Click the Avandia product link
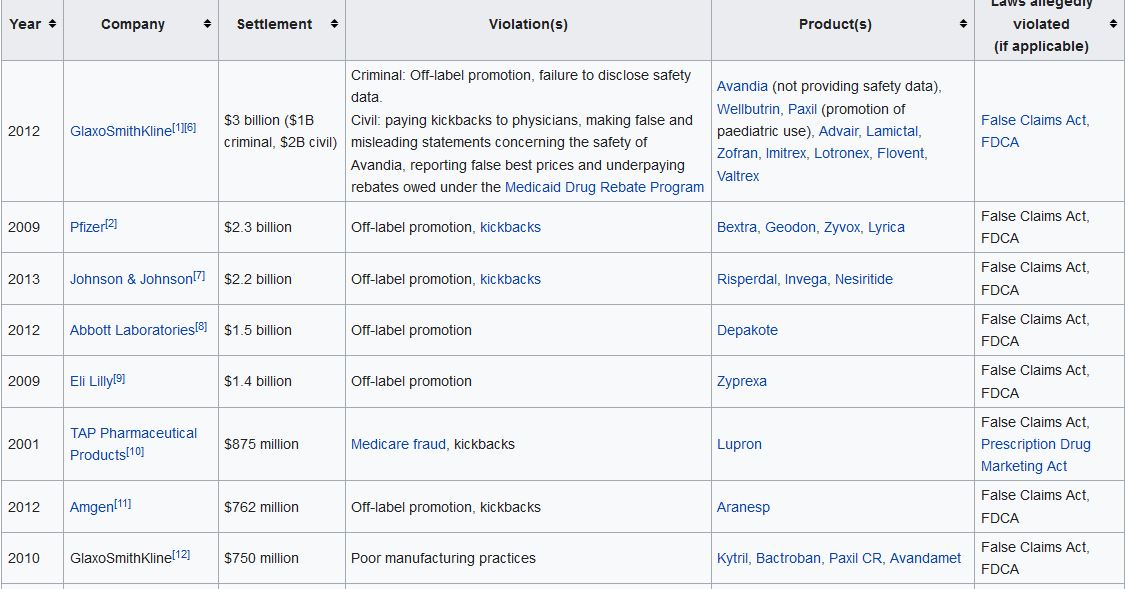This screenshot has width=1131, height=589. click(742, 87)
